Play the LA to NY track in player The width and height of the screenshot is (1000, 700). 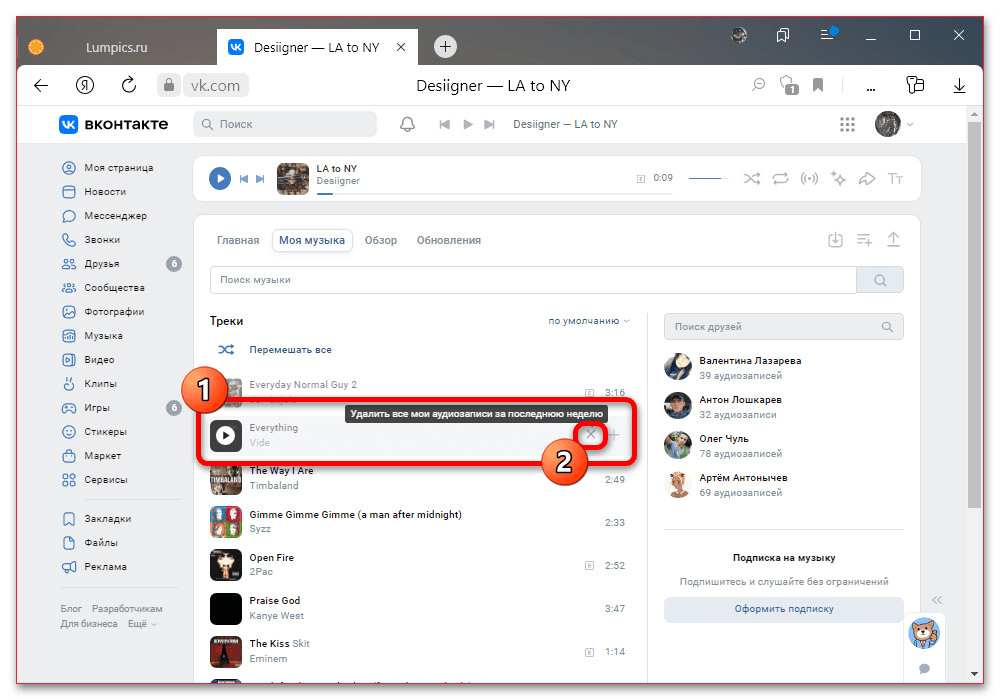coord(220,179)
